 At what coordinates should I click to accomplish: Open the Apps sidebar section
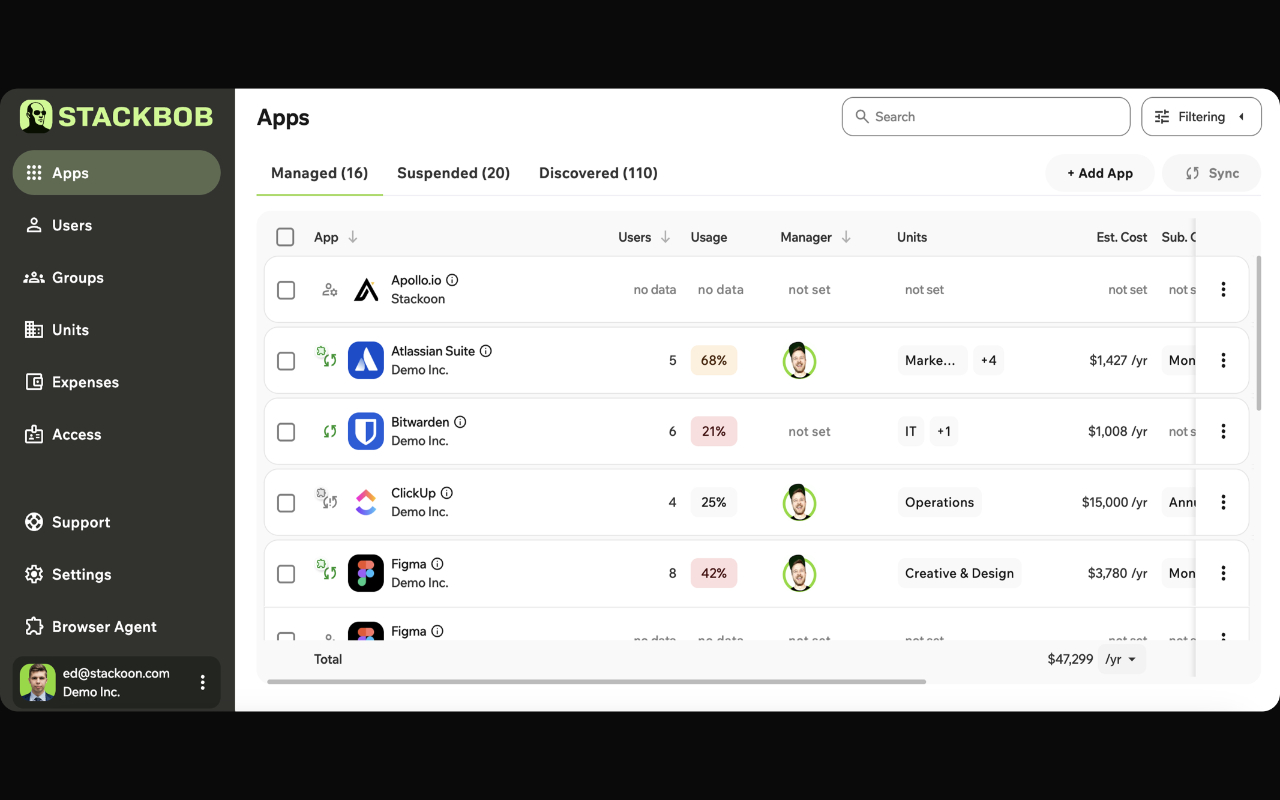[116, 173]
